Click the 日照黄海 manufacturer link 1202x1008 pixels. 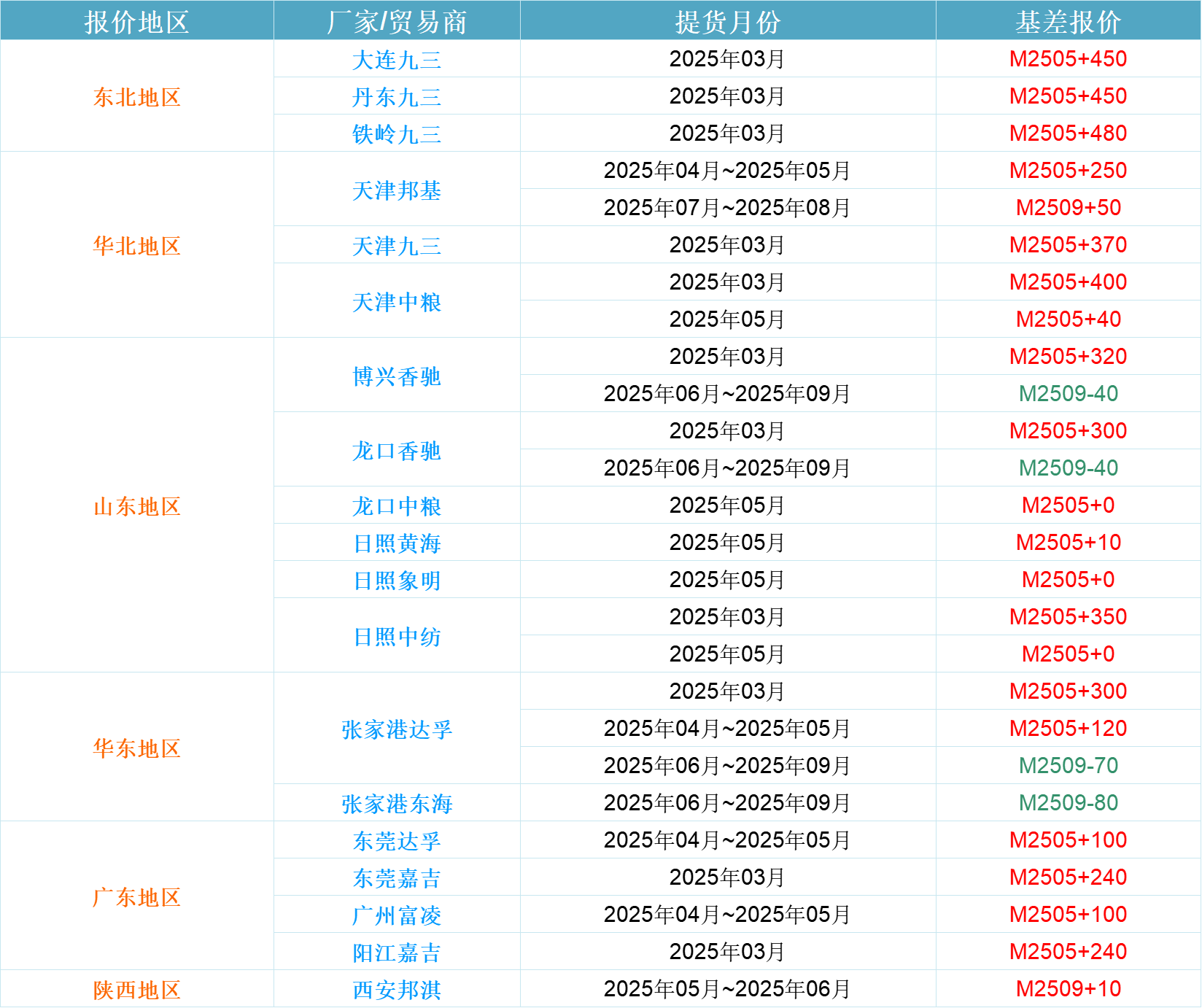tap(397, 543)
